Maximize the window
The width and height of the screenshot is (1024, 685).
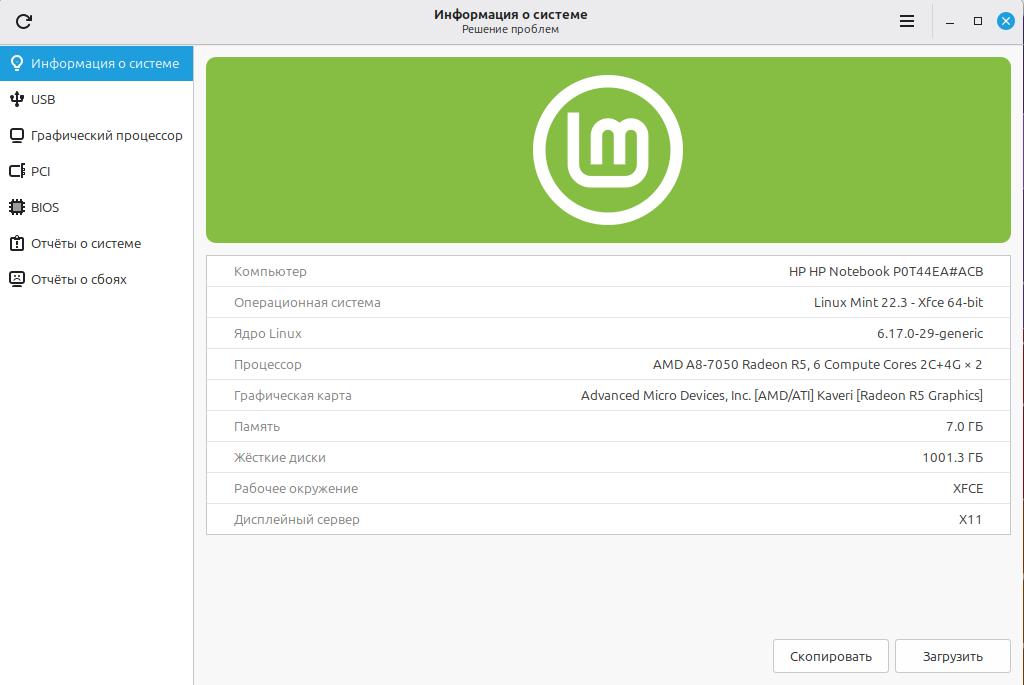(978, 22)
